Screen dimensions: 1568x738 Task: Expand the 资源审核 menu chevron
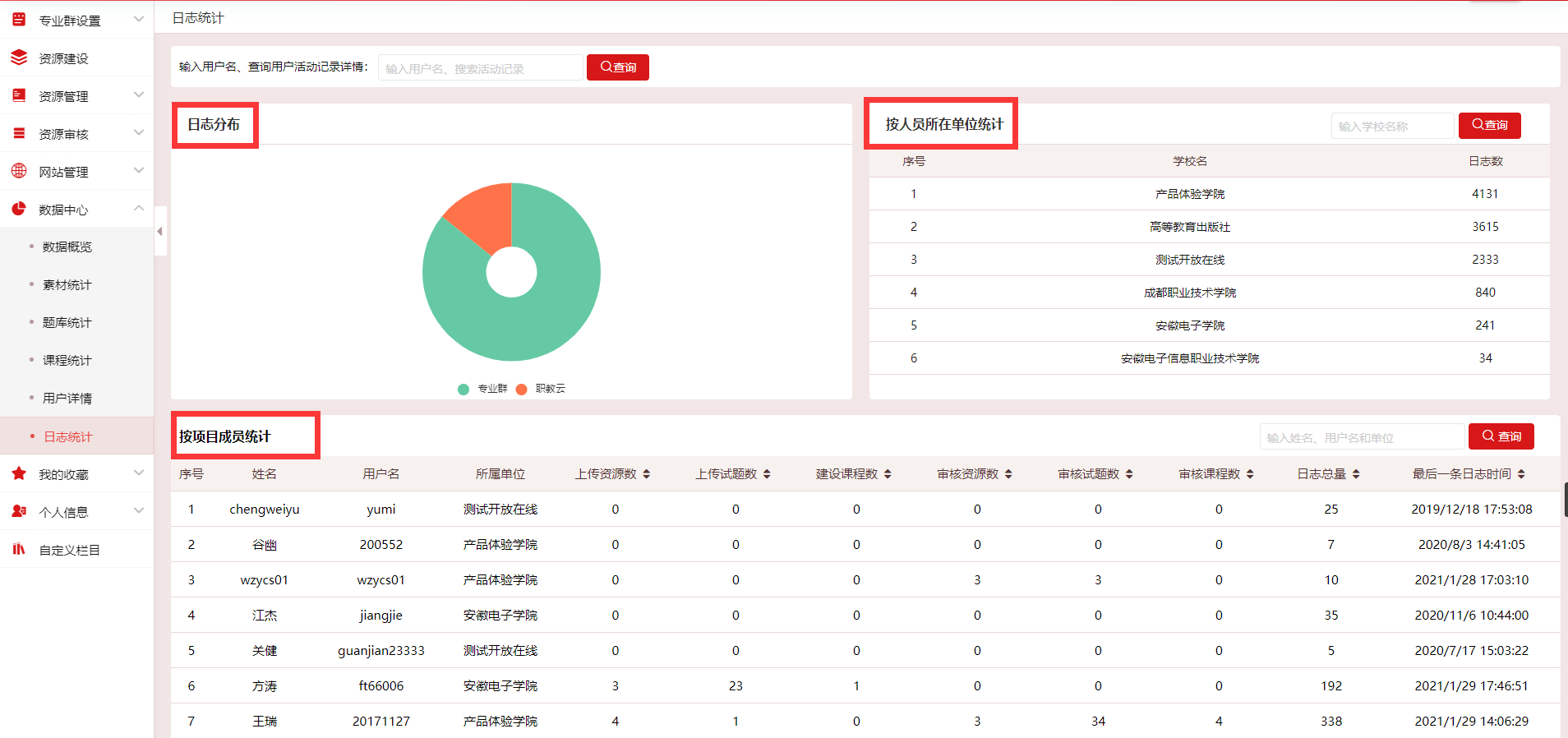click(x=139, y=132)
